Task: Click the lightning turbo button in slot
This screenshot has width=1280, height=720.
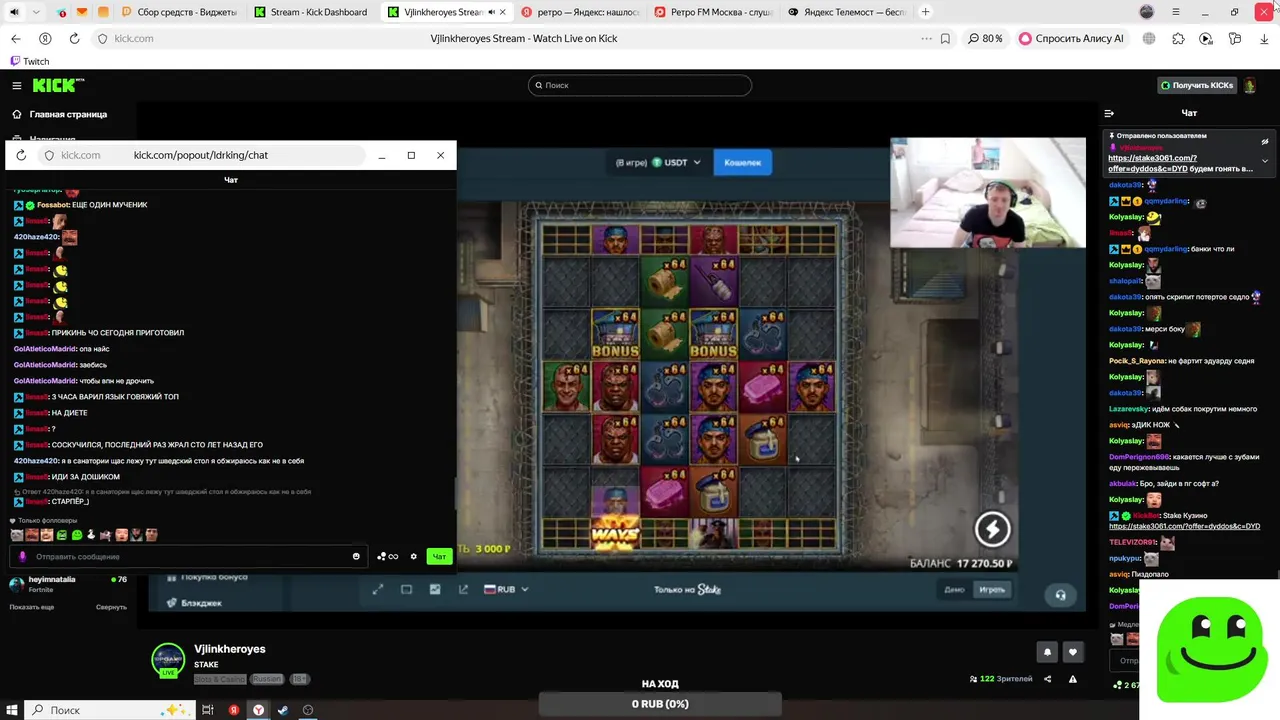Action: 992,529
